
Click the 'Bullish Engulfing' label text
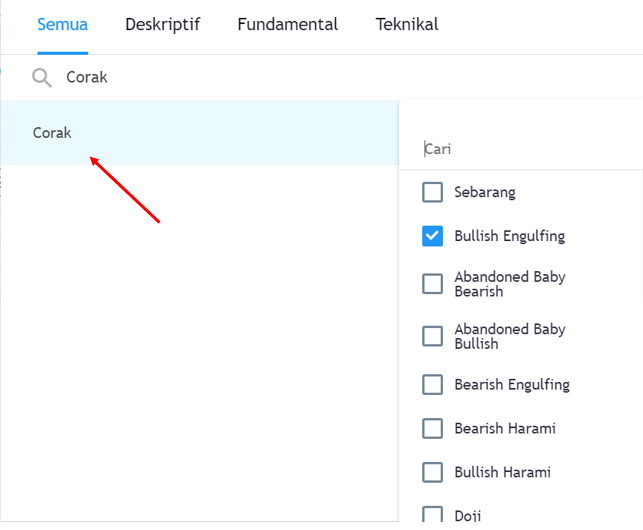tap(509, 236)
